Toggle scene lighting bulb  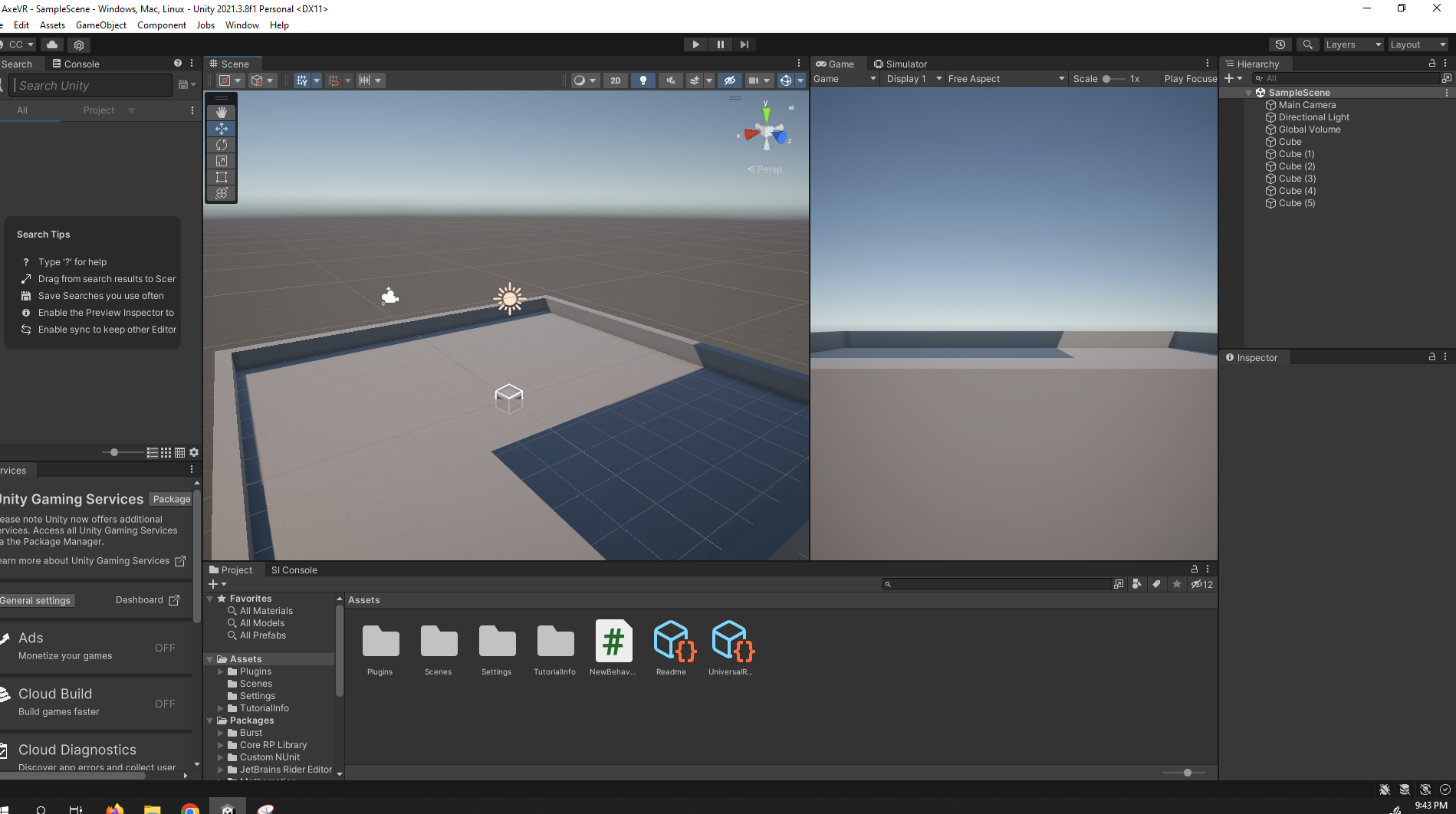[643, 80]
